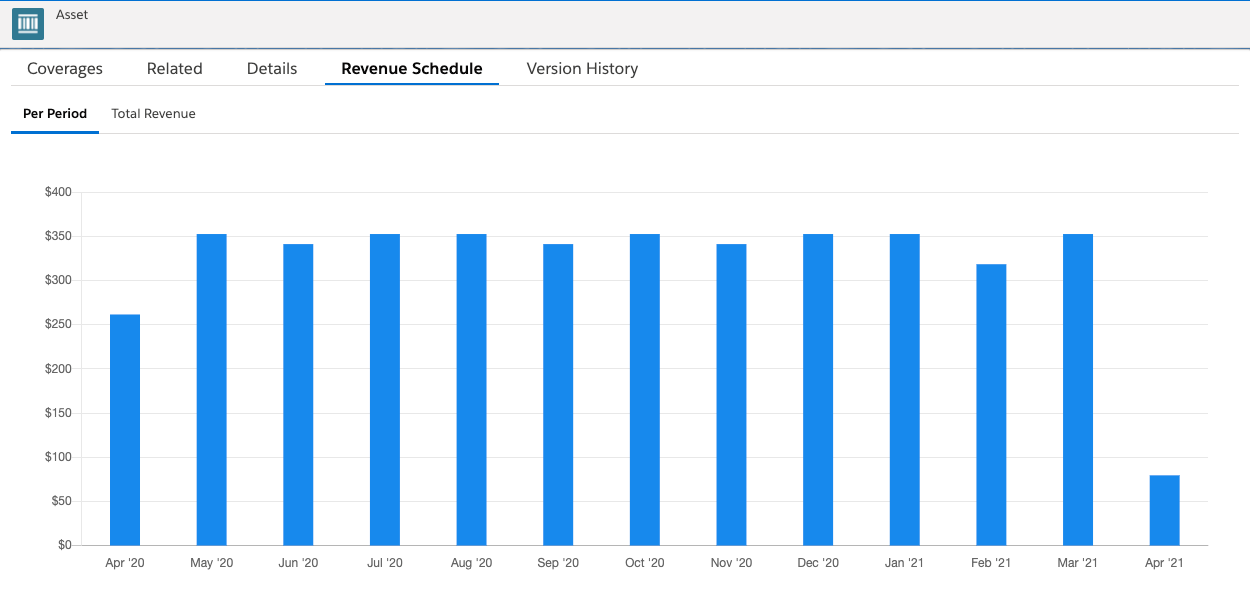Viewport: 1250px width, 597px height.
Task: Click the Asset record icon
Action: click(28, 24)
